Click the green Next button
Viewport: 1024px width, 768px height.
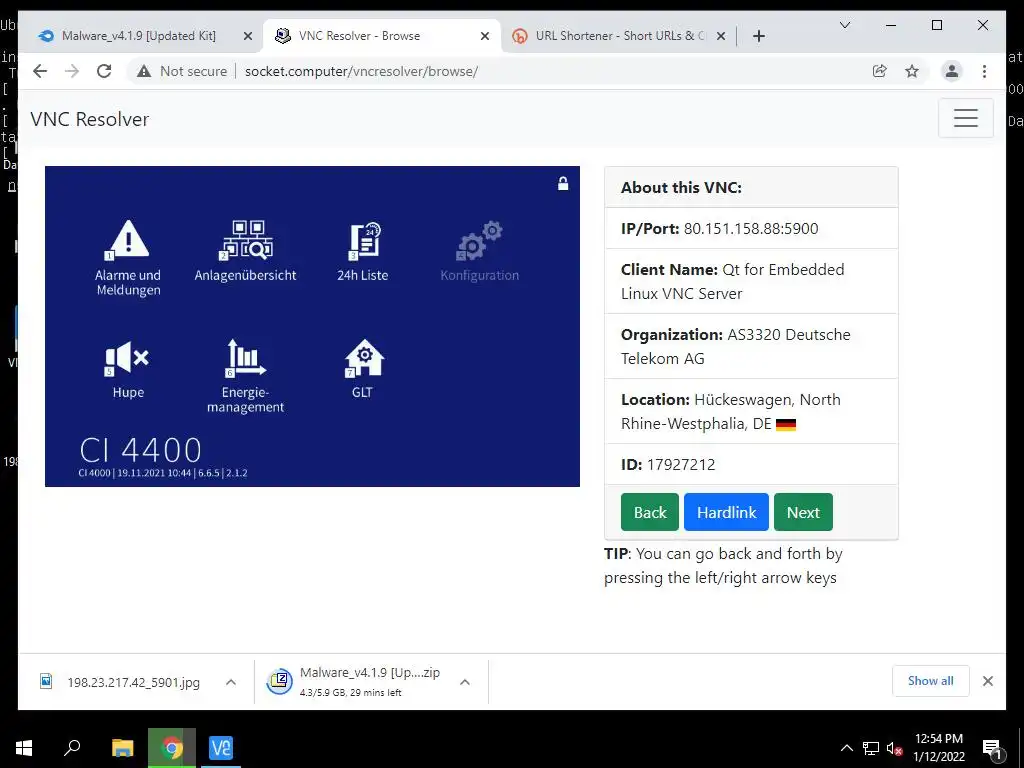(x=803, y=512)
